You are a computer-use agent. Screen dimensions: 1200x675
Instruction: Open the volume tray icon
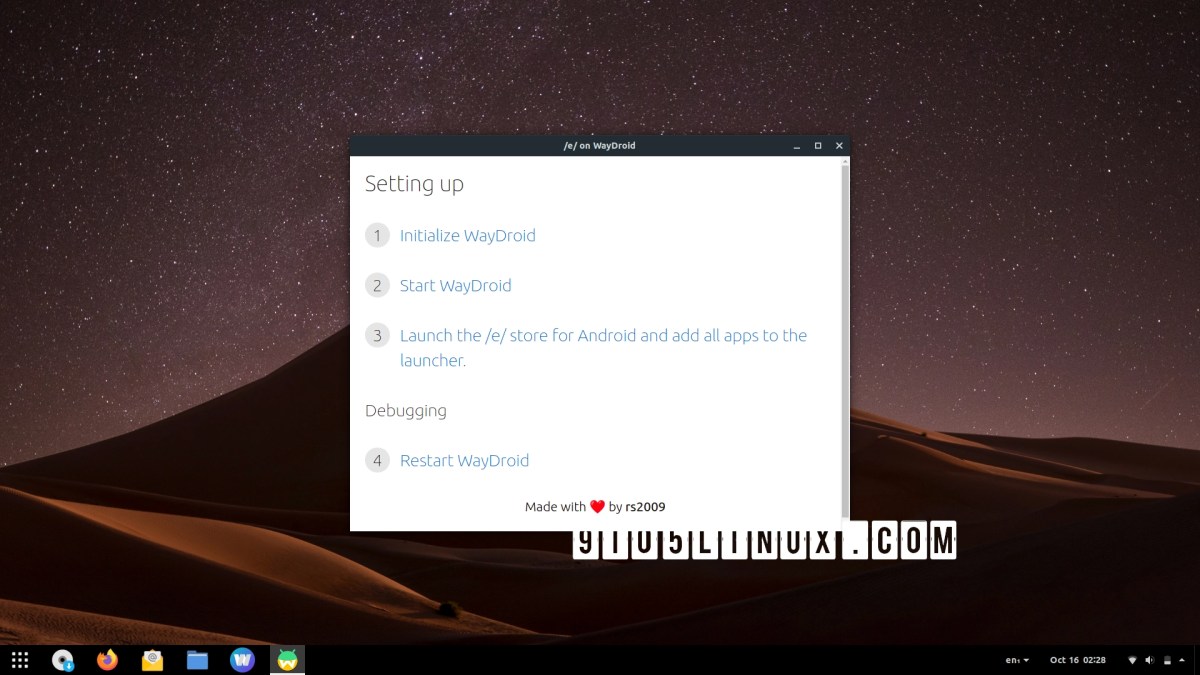pyautogui.click(x=1149, y=660)
